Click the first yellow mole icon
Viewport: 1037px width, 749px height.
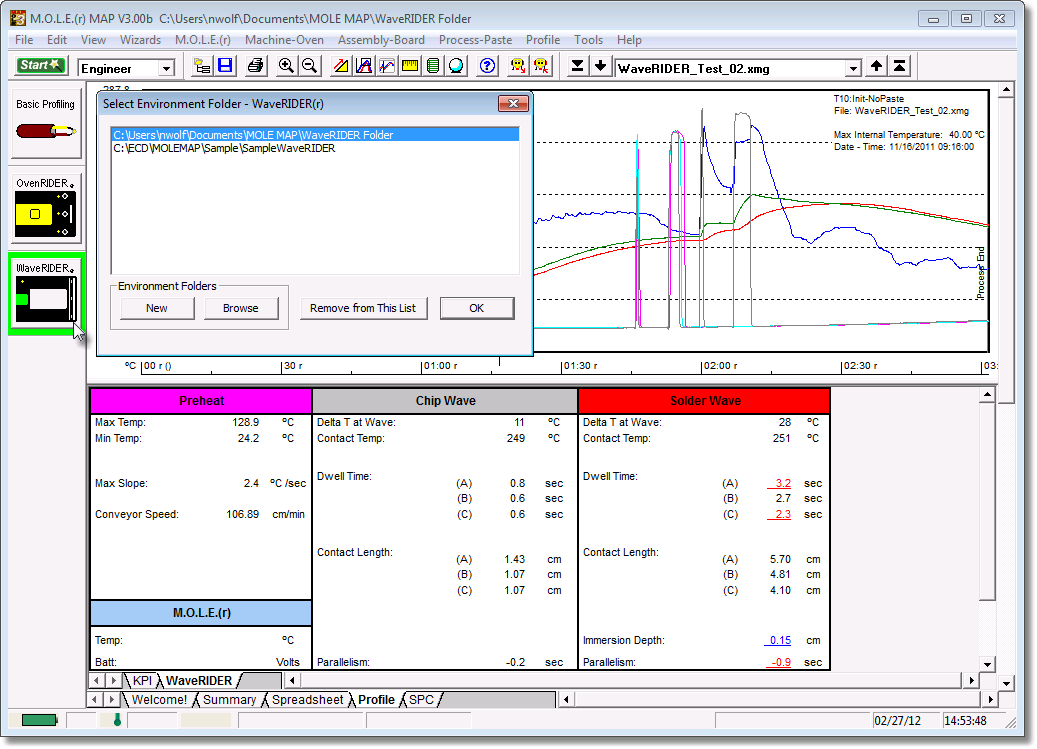coord(518,66)
